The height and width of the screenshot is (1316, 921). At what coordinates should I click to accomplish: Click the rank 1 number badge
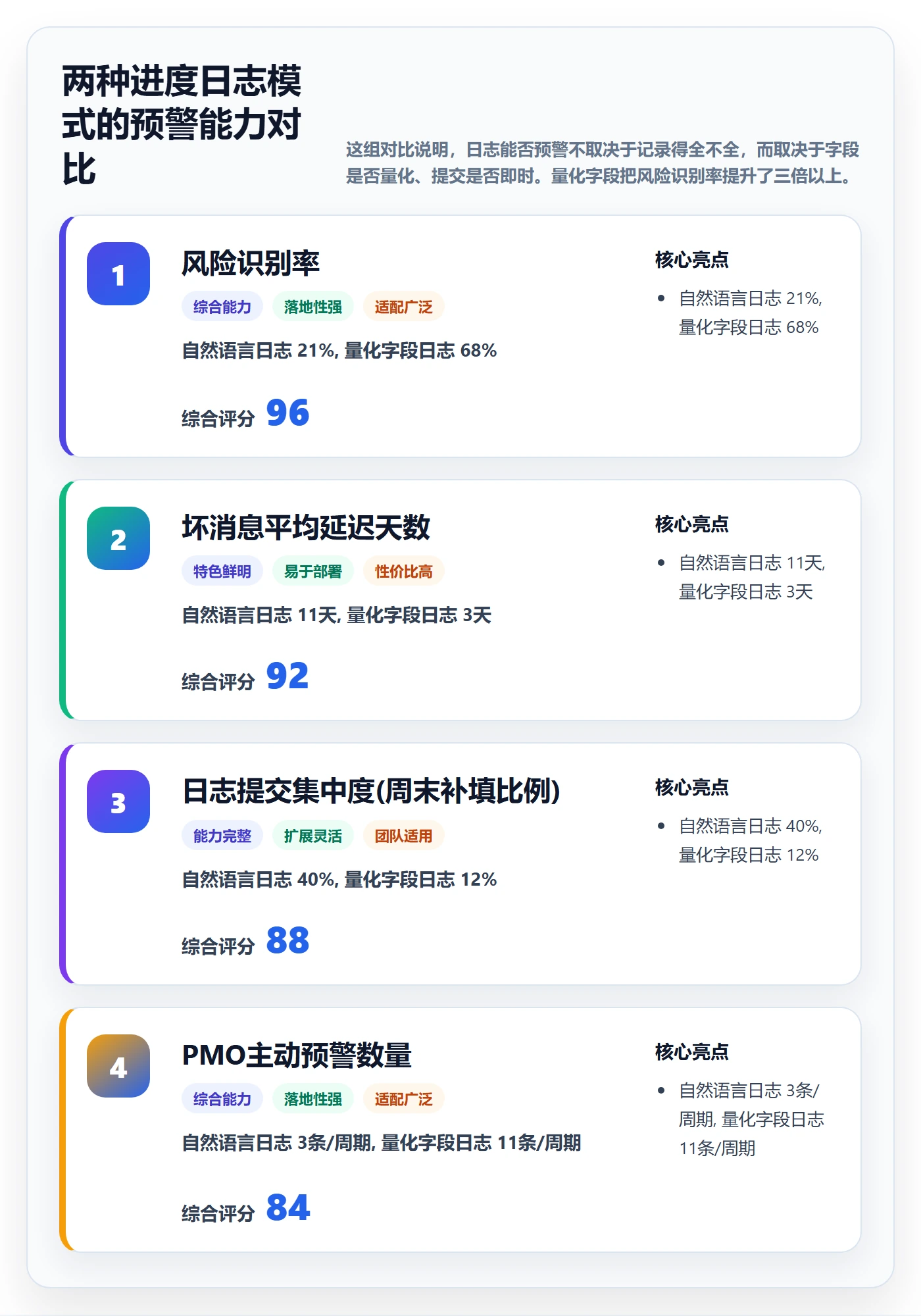pyautogui.click(x=118, y=274)
